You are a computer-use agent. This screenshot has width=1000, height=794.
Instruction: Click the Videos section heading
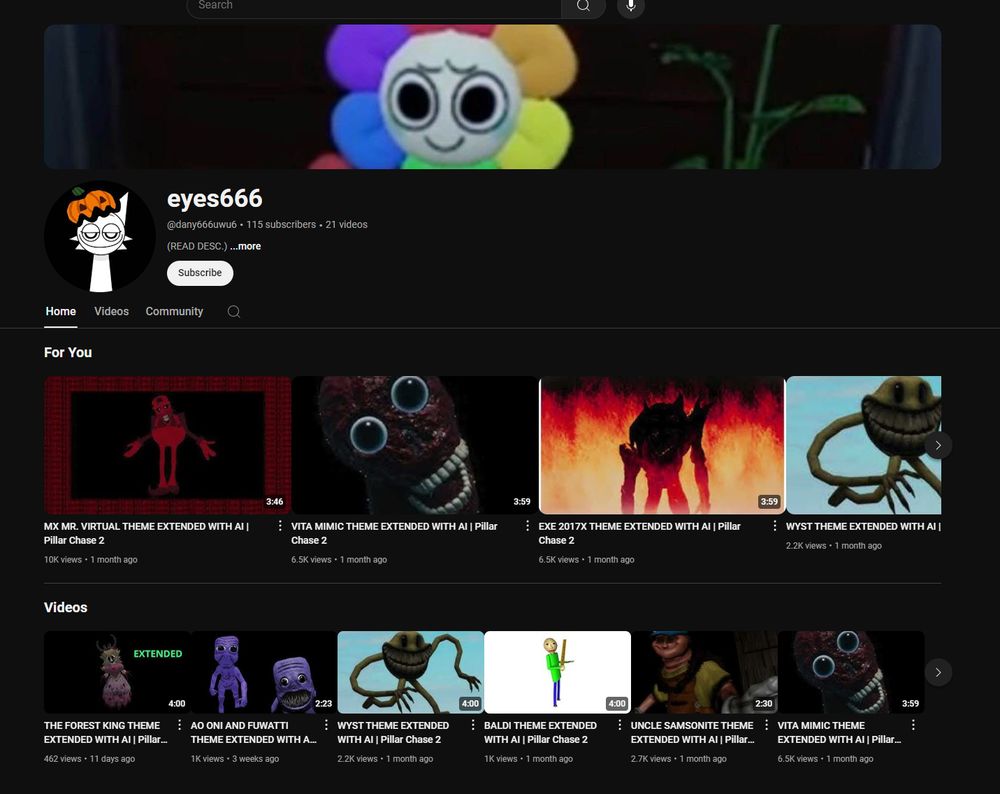tap(66, 607)
